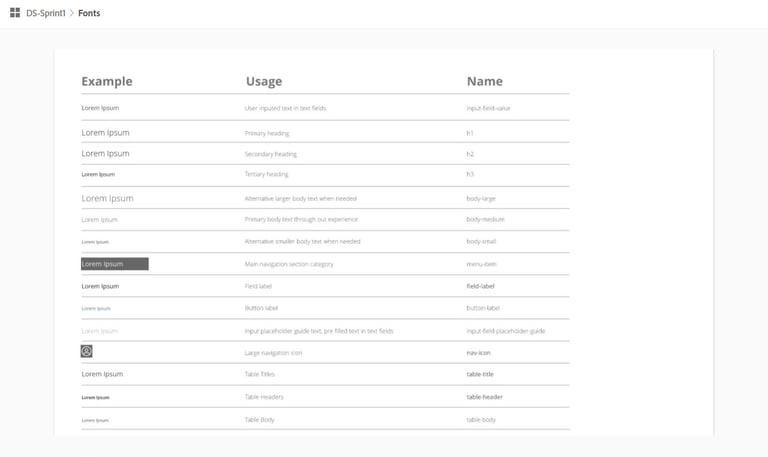Click the Fonts breadcrumb item
768x457 pixels.
coord(89,13)
